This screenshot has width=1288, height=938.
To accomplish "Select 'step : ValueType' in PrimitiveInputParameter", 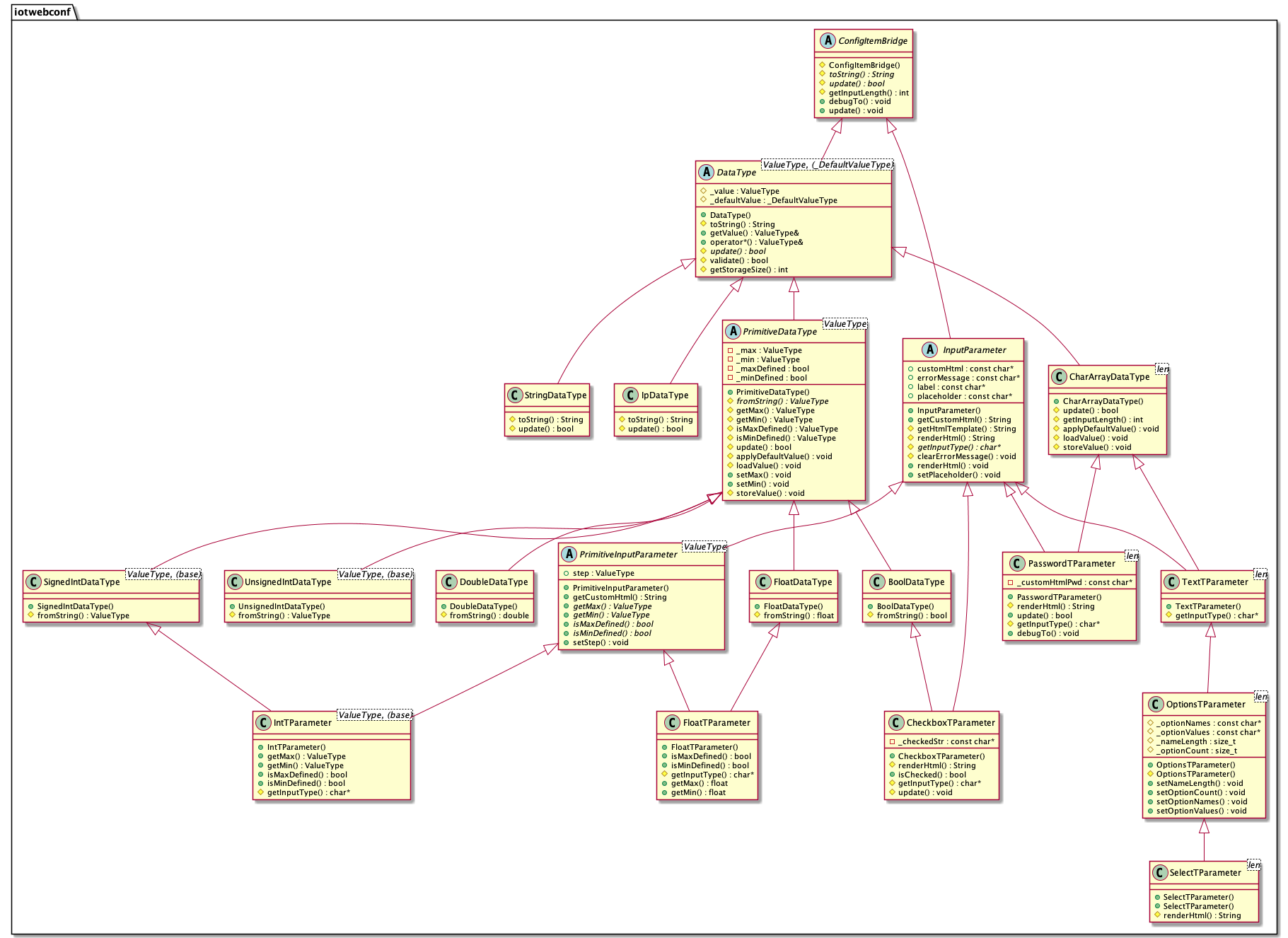I will [603, 573].
